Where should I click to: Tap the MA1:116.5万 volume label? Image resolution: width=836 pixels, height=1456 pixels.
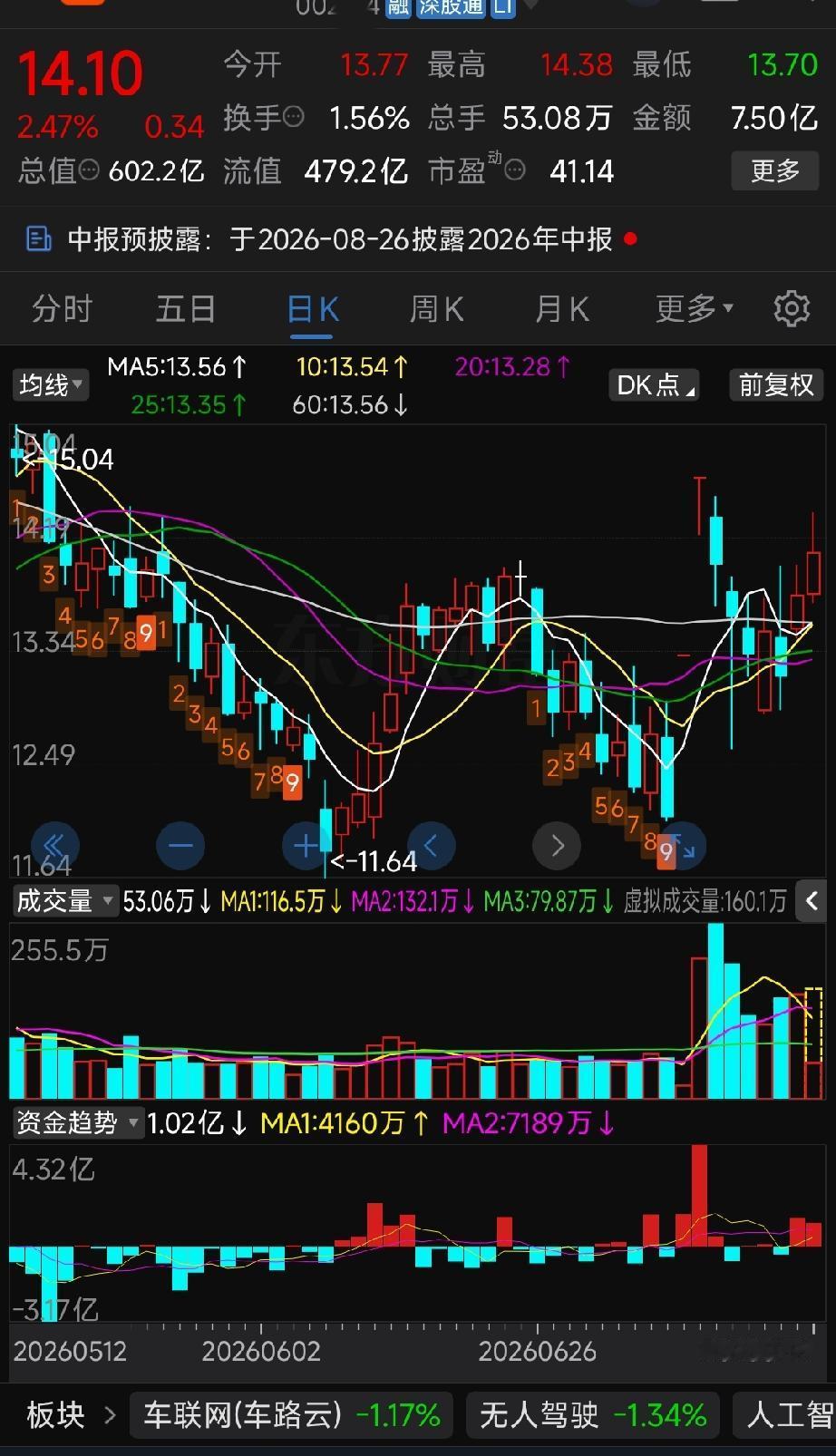click(282, 901)
